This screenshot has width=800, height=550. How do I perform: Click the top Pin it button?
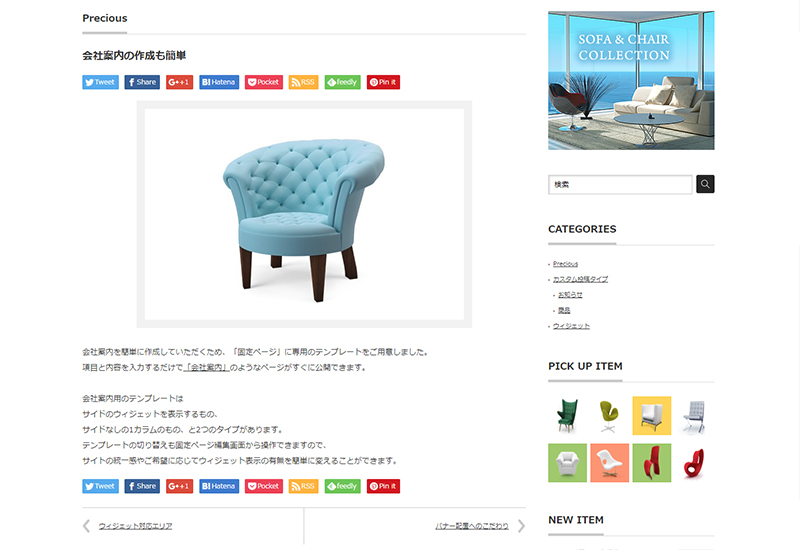383,82
